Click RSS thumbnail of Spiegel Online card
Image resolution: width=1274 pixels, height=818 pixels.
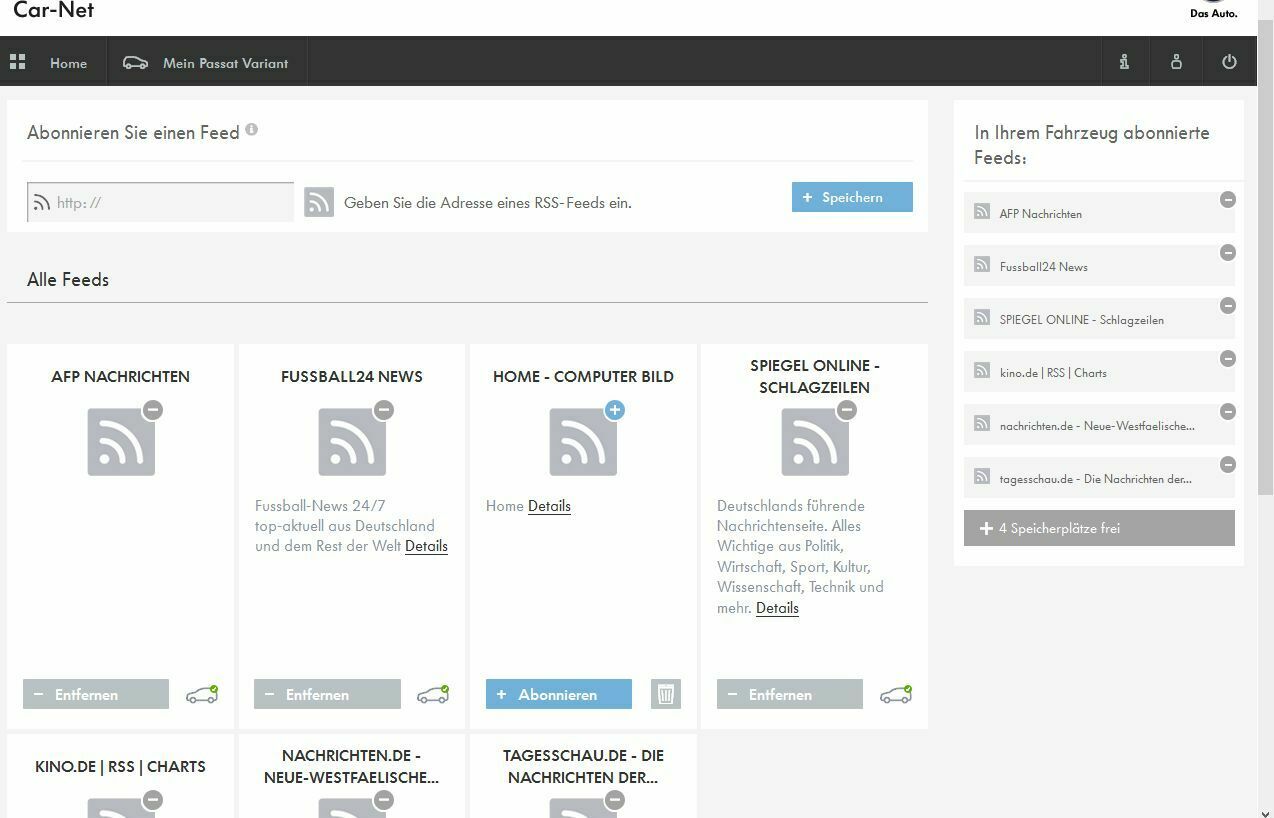[815, 442]
